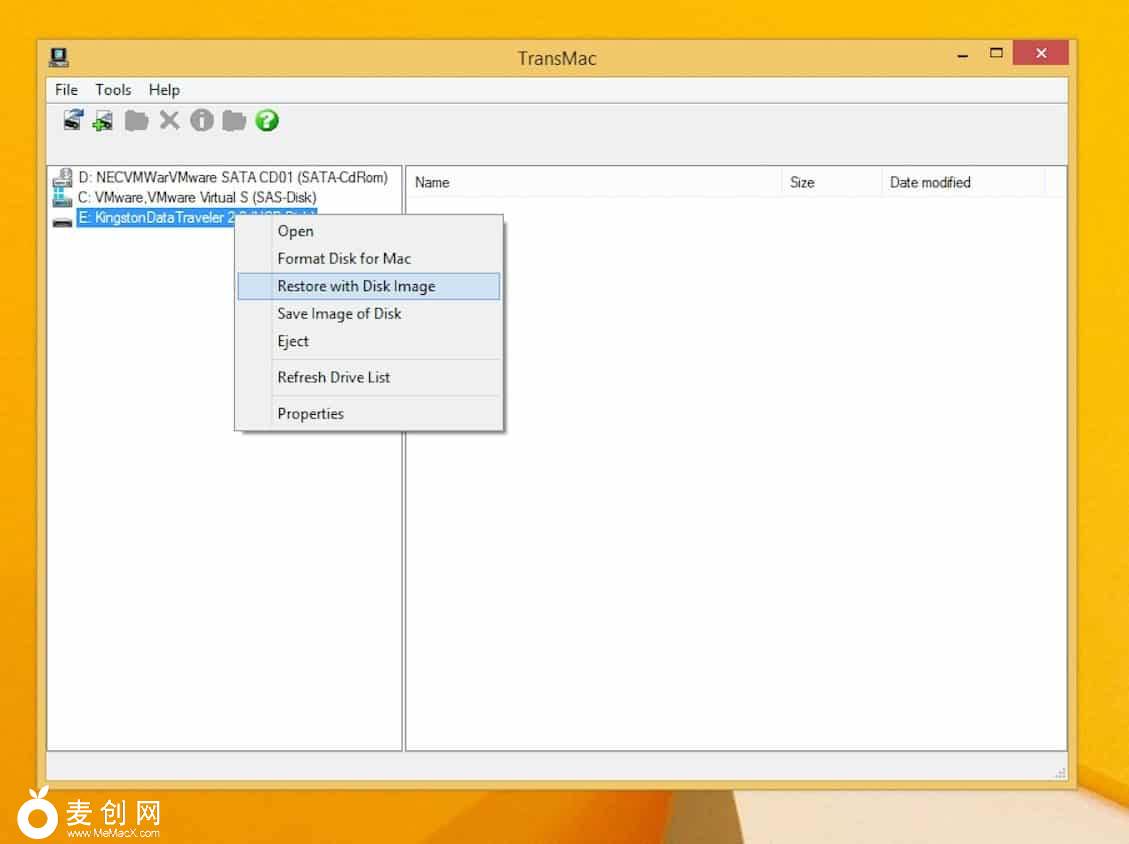This screenshot has width=1129, height=844.
Task: Click the second gray folder toolbar icon
Action: 234,121
